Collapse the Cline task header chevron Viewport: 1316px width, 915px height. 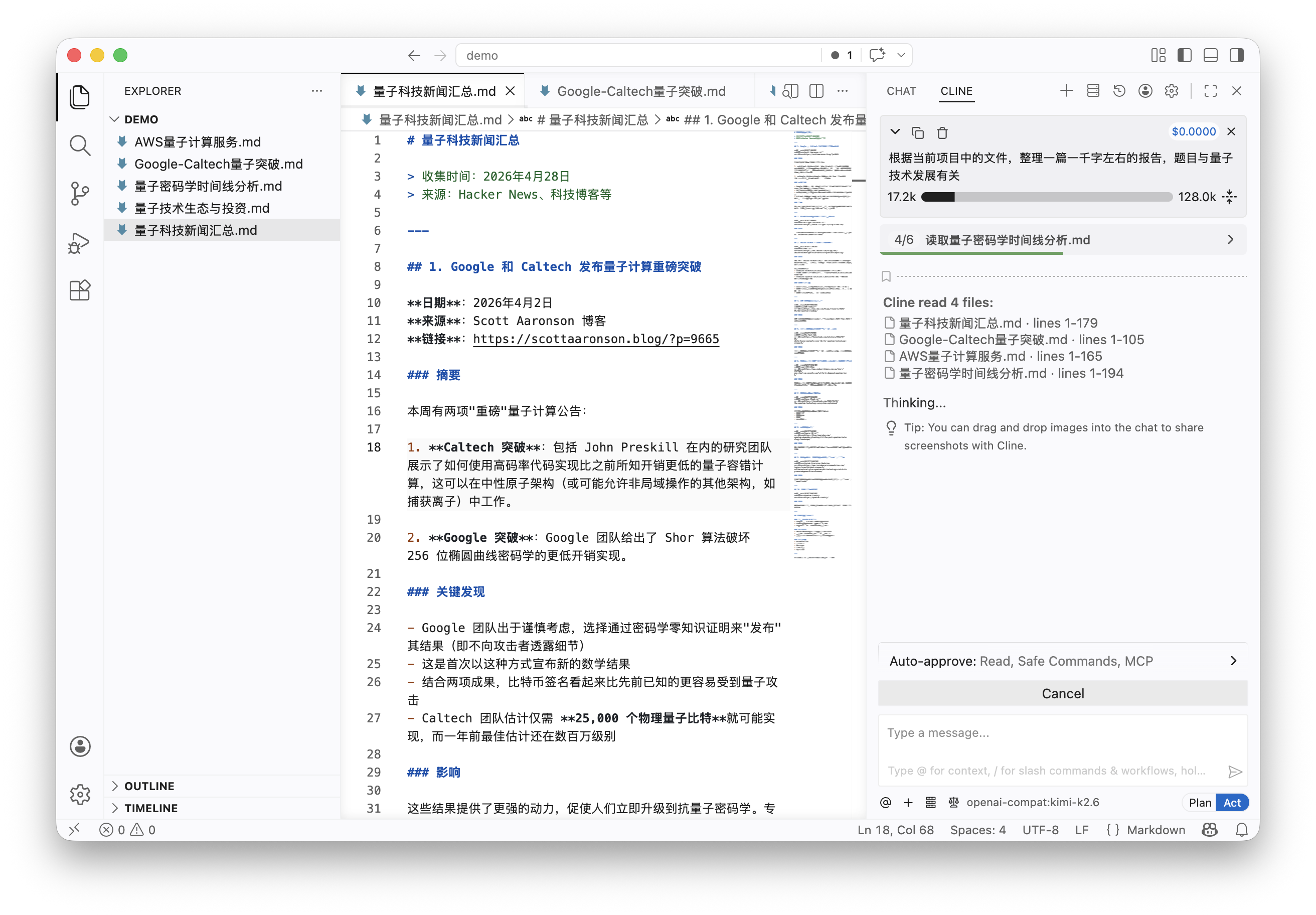895,132
